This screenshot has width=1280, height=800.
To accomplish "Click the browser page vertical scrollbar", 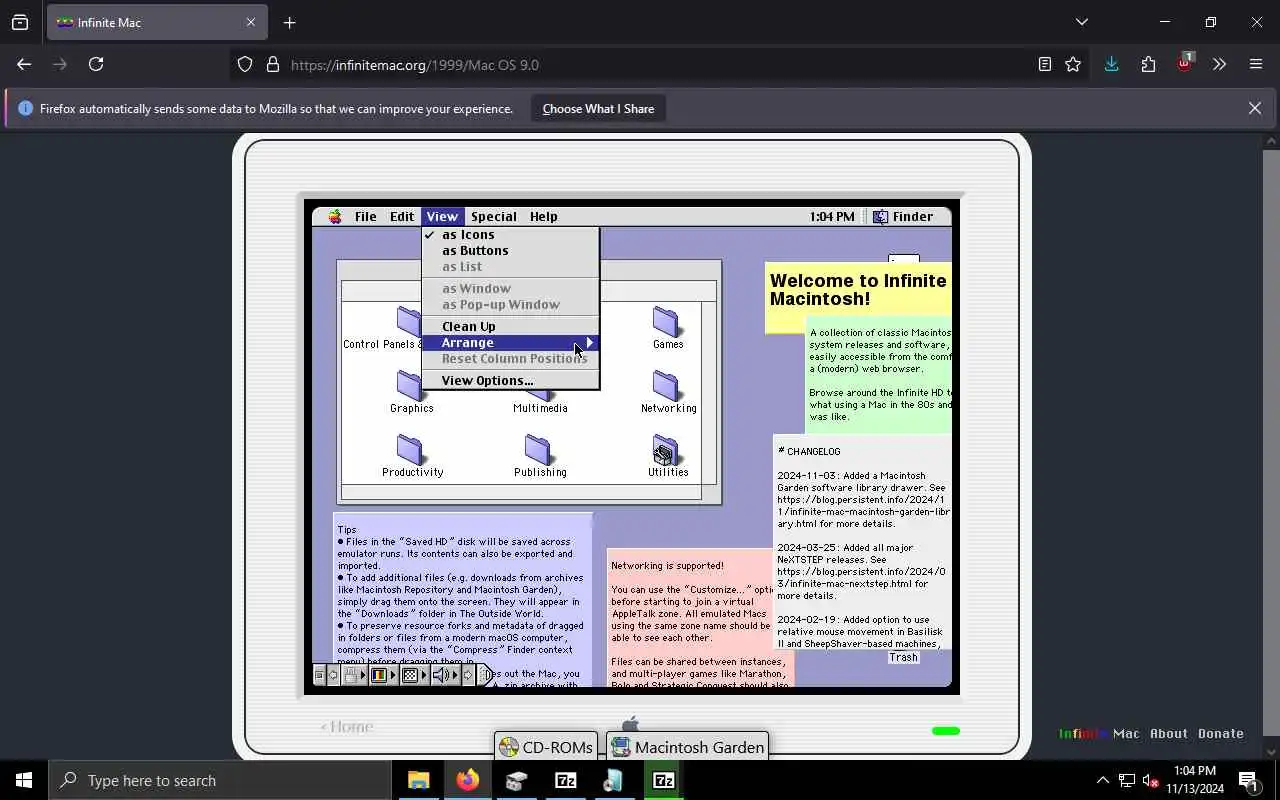I will coord(1271,445).
